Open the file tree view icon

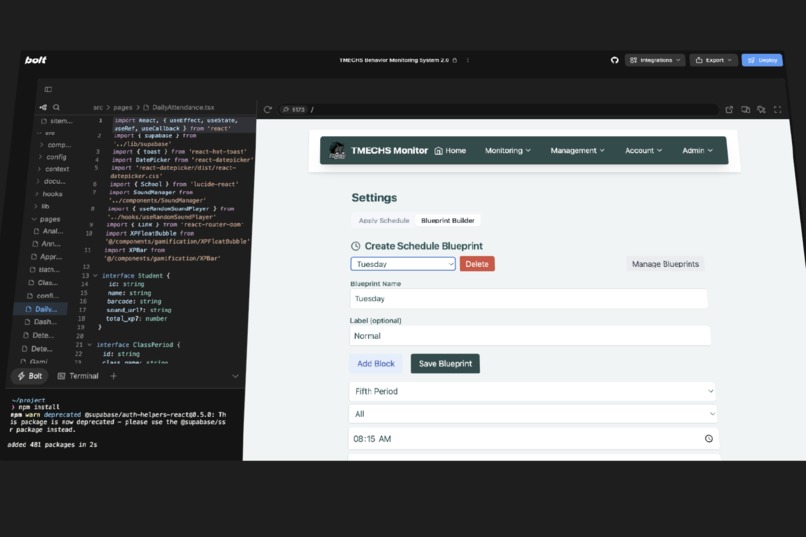coord(43,107)
